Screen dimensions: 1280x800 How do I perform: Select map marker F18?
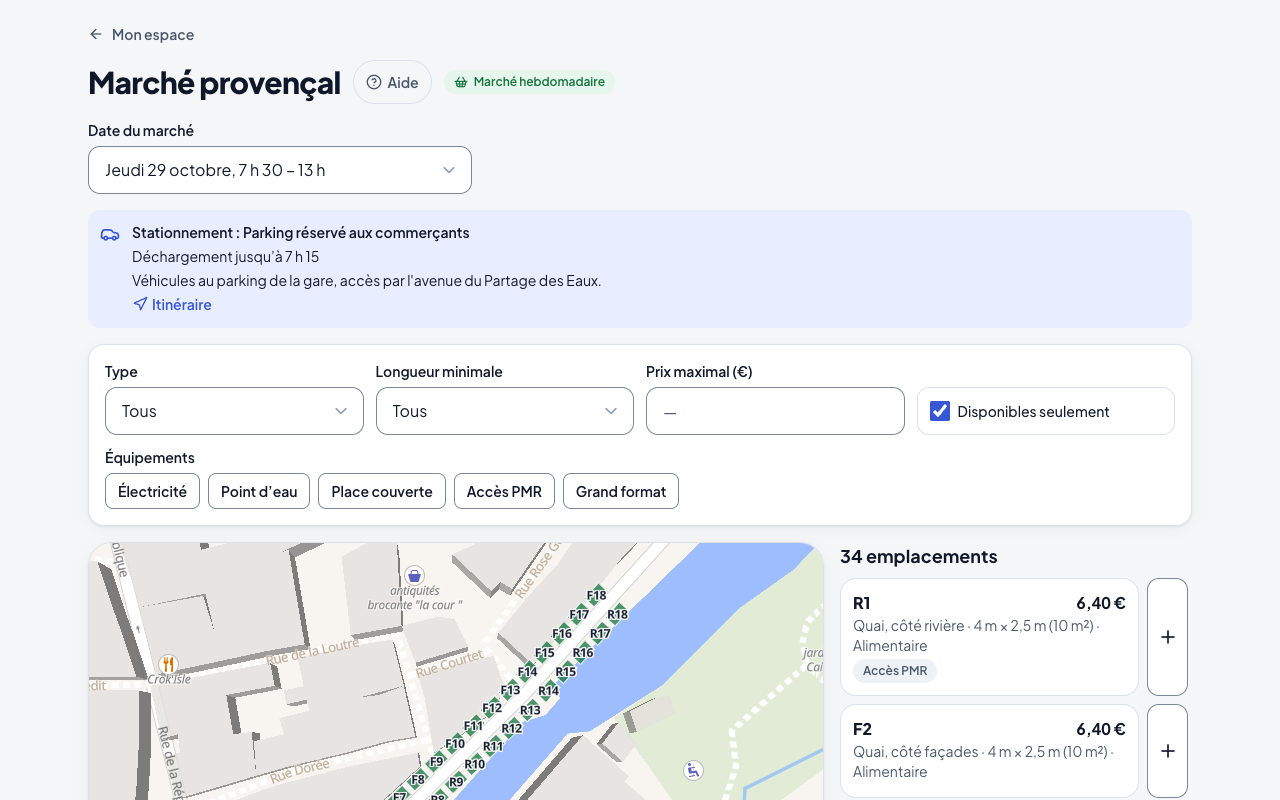click(x=597, y=595)
